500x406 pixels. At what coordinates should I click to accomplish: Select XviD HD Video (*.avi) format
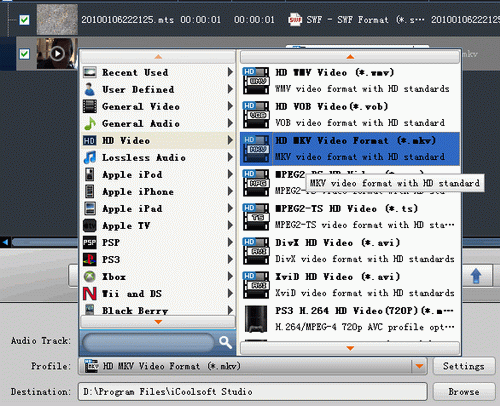(x=350, y=285)
